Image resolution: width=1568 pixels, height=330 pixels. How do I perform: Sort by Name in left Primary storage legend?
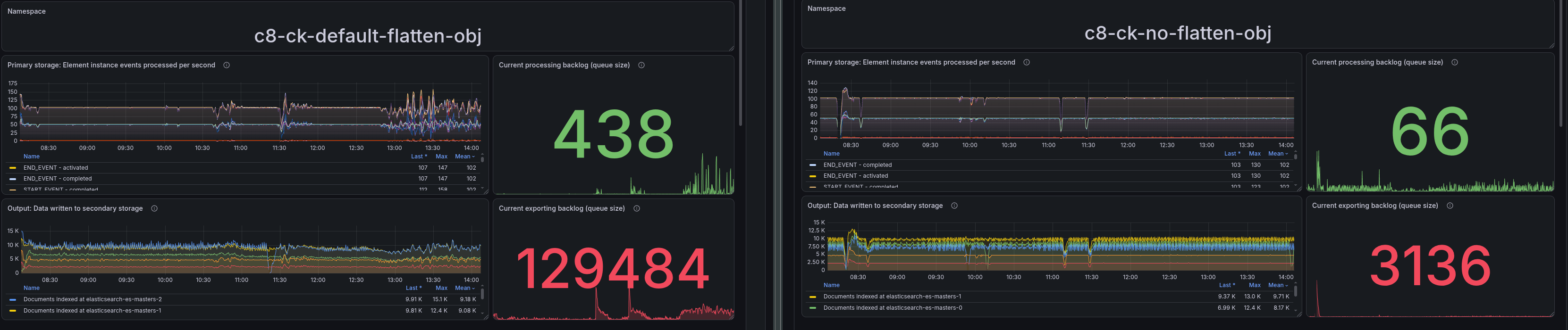pyautogui.click(x=31, y=156)
